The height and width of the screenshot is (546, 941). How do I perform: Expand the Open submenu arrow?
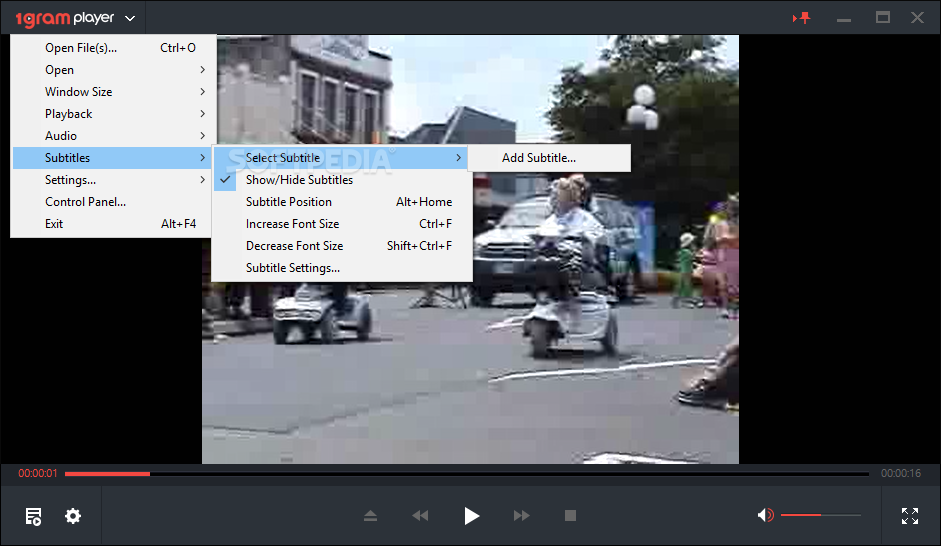(x=203, y=70)
